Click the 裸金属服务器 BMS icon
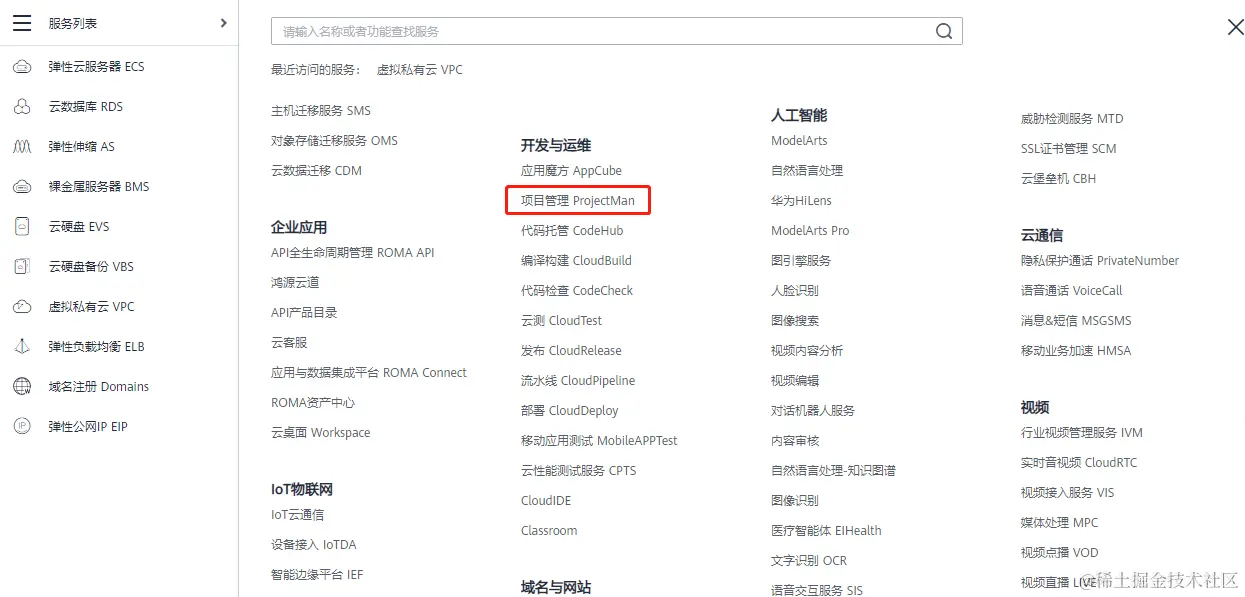Screen dimensions: 1245x597 (x=22, y=187)
